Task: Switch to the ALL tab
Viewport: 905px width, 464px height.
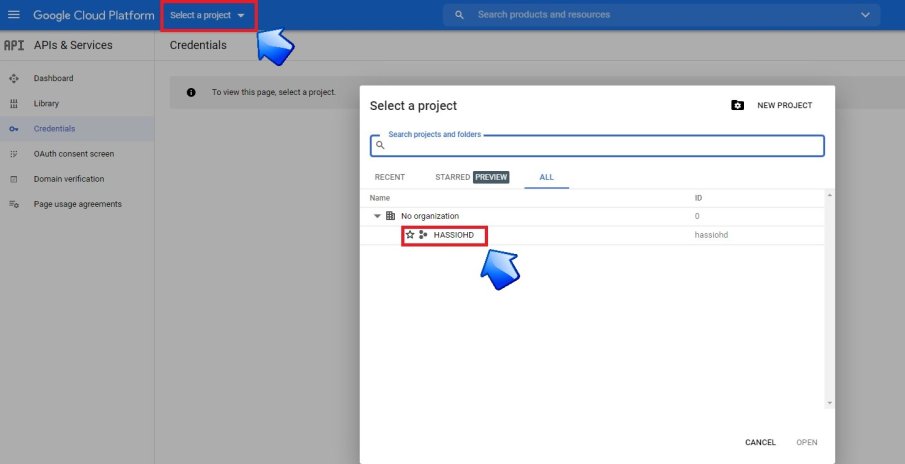Action: click(547, 177)
